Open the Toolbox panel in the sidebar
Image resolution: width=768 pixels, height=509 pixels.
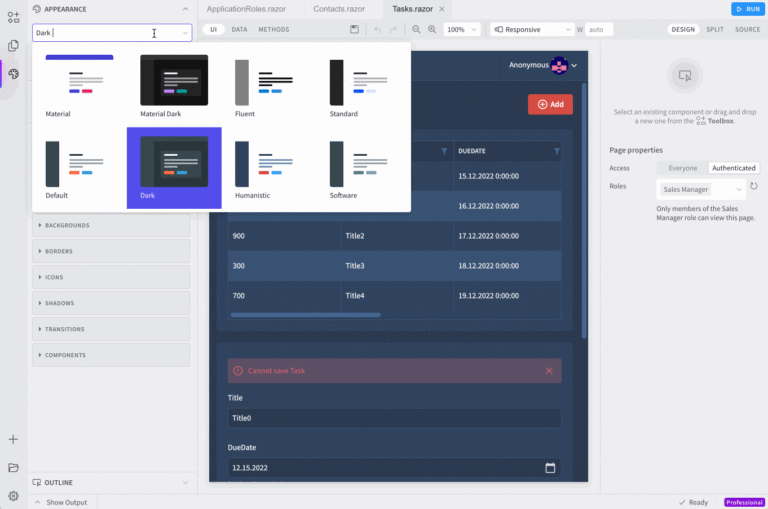(x=13, y=18)
